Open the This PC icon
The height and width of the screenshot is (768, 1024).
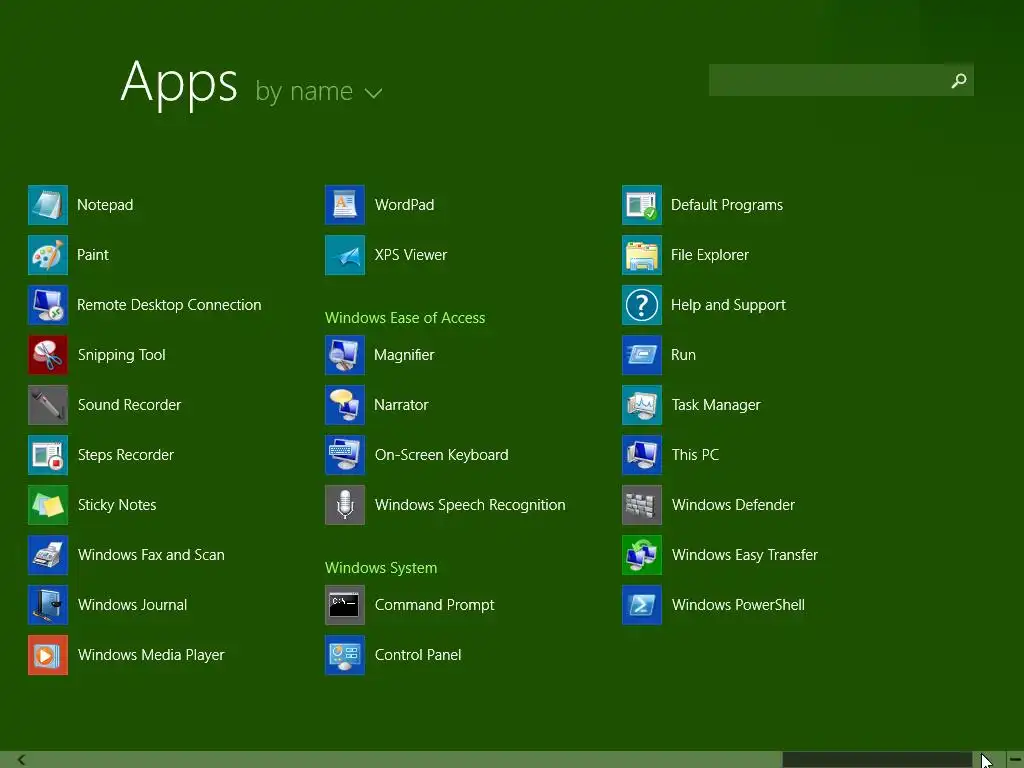click(x=642, y=455)
